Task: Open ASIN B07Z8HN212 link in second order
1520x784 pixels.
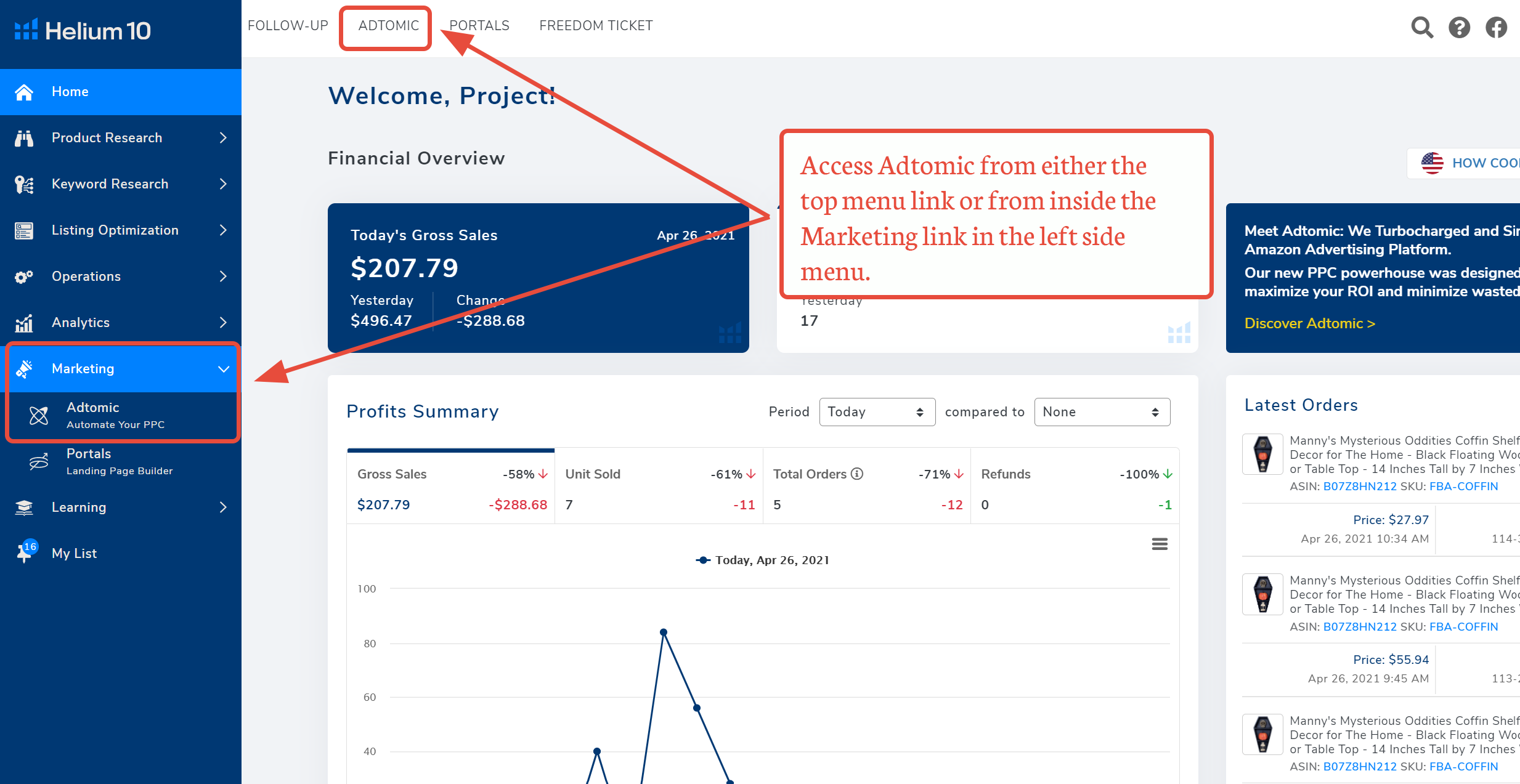Action: pos(1360,627)
